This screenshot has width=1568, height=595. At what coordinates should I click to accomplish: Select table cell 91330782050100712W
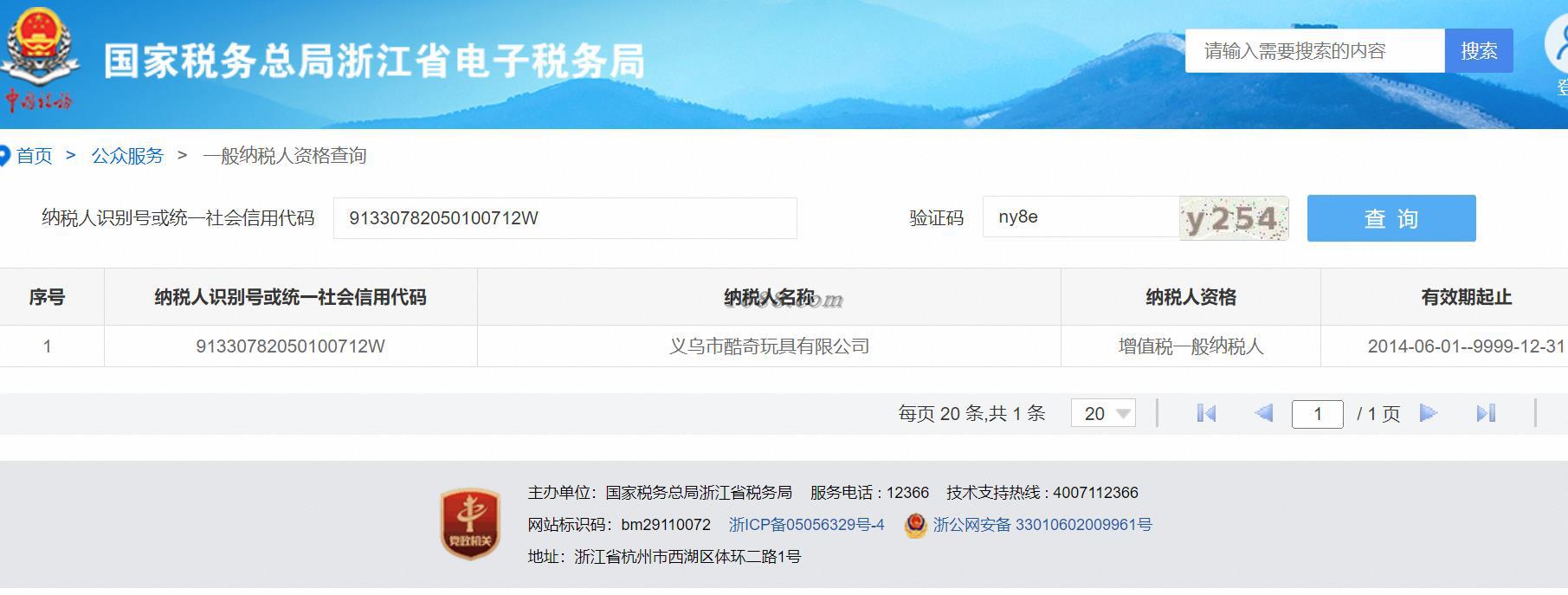pyautogui.click(x=290, y=346)
